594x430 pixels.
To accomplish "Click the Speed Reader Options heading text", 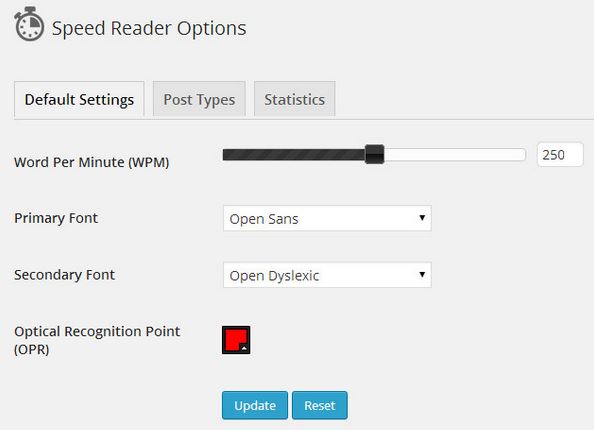I will tap(149, 28).
